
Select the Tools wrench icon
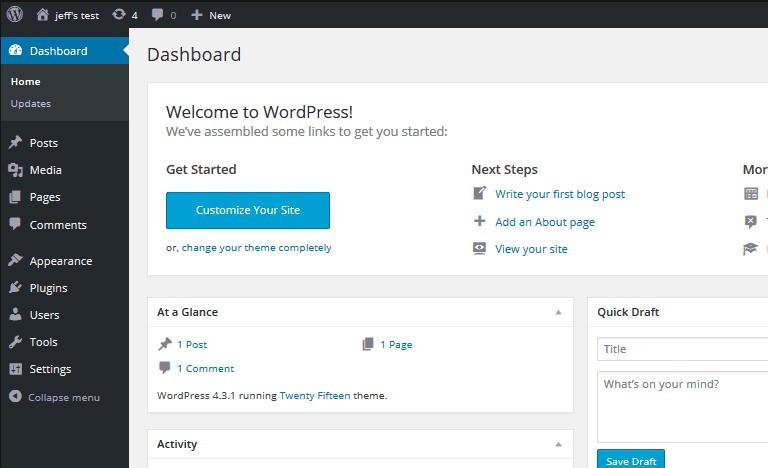pyautogui.click(x=15, y=342)
